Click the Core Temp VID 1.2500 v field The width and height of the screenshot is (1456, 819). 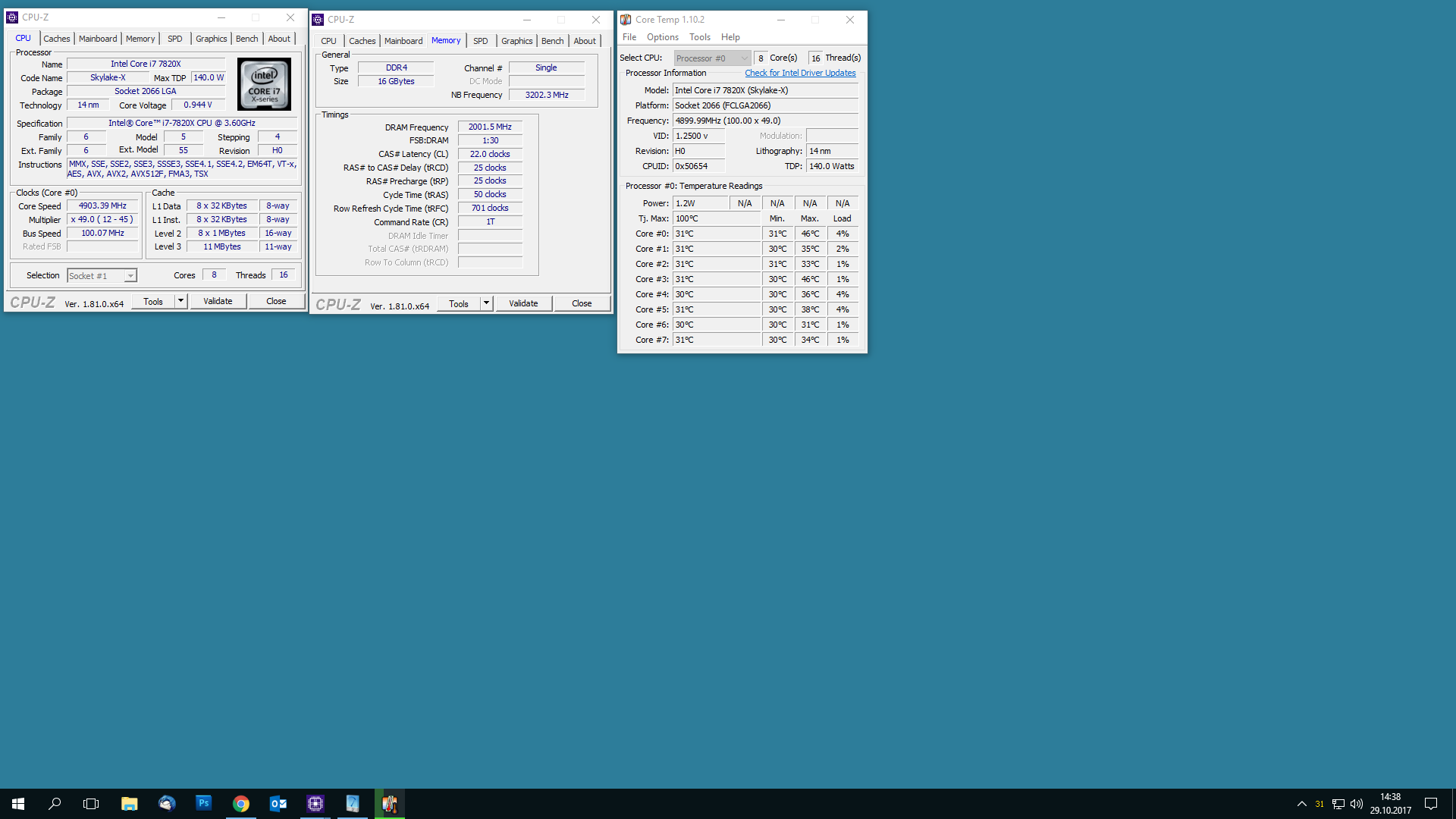coord(698,136)
